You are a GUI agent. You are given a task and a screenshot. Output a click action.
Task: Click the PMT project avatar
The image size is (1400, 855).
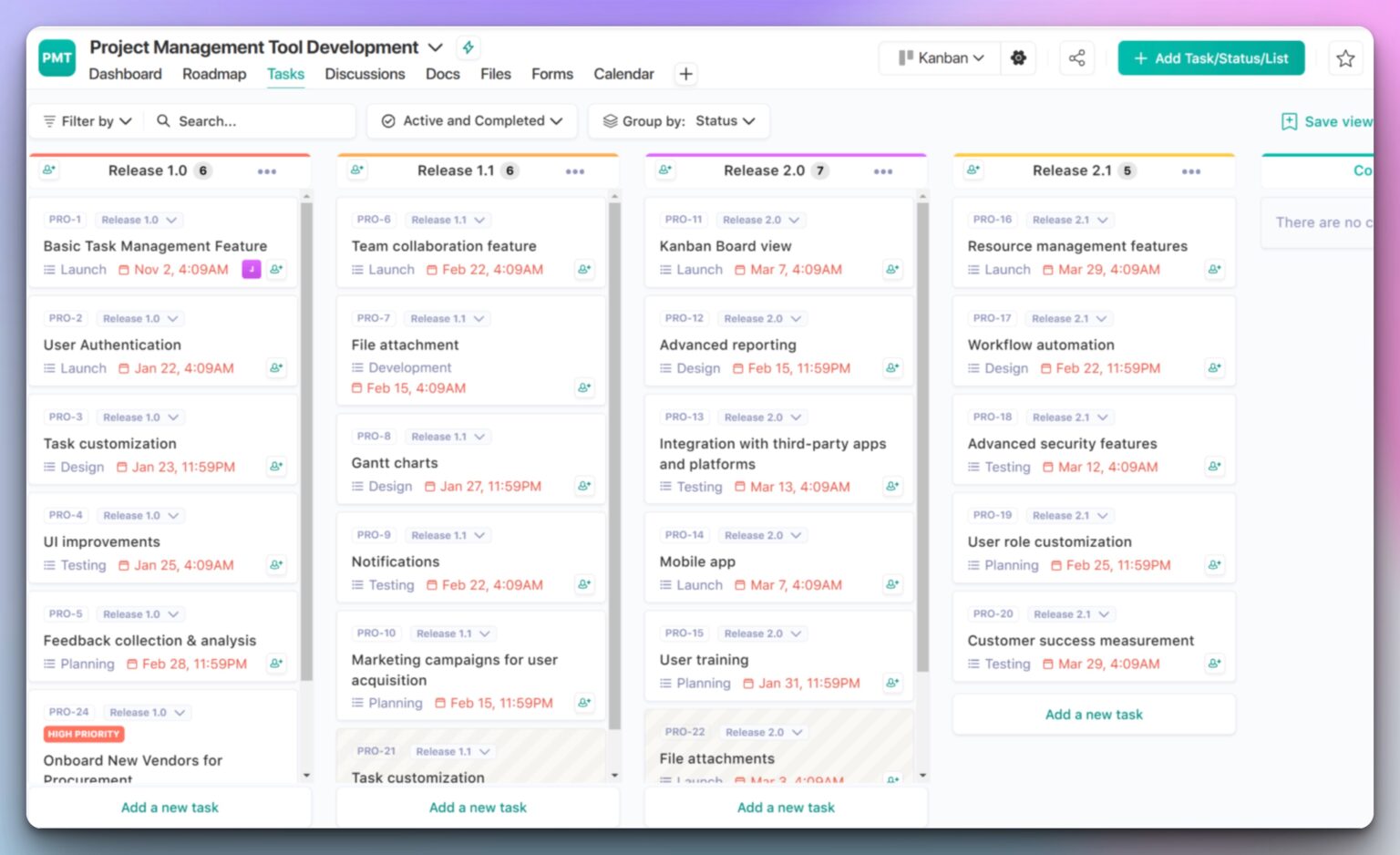coord(57,57)
